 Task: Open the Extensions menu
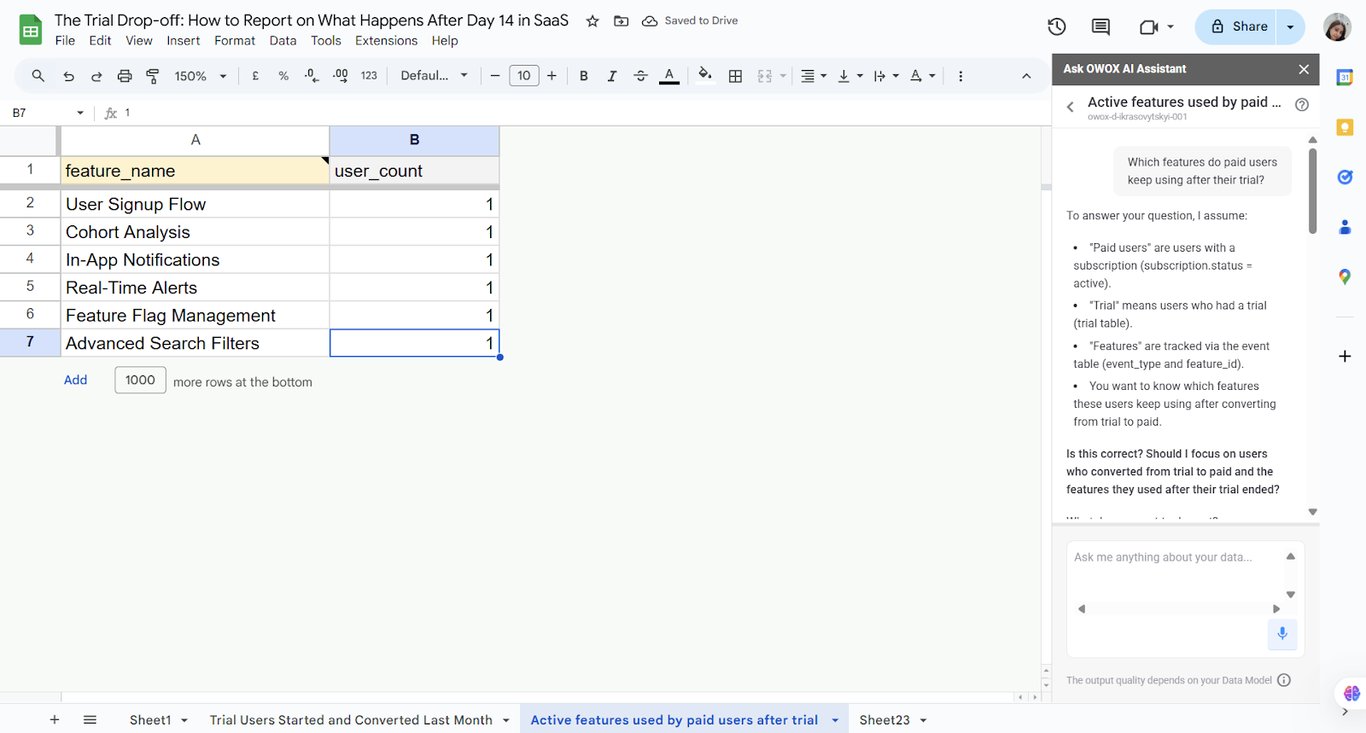click(386, 41)
